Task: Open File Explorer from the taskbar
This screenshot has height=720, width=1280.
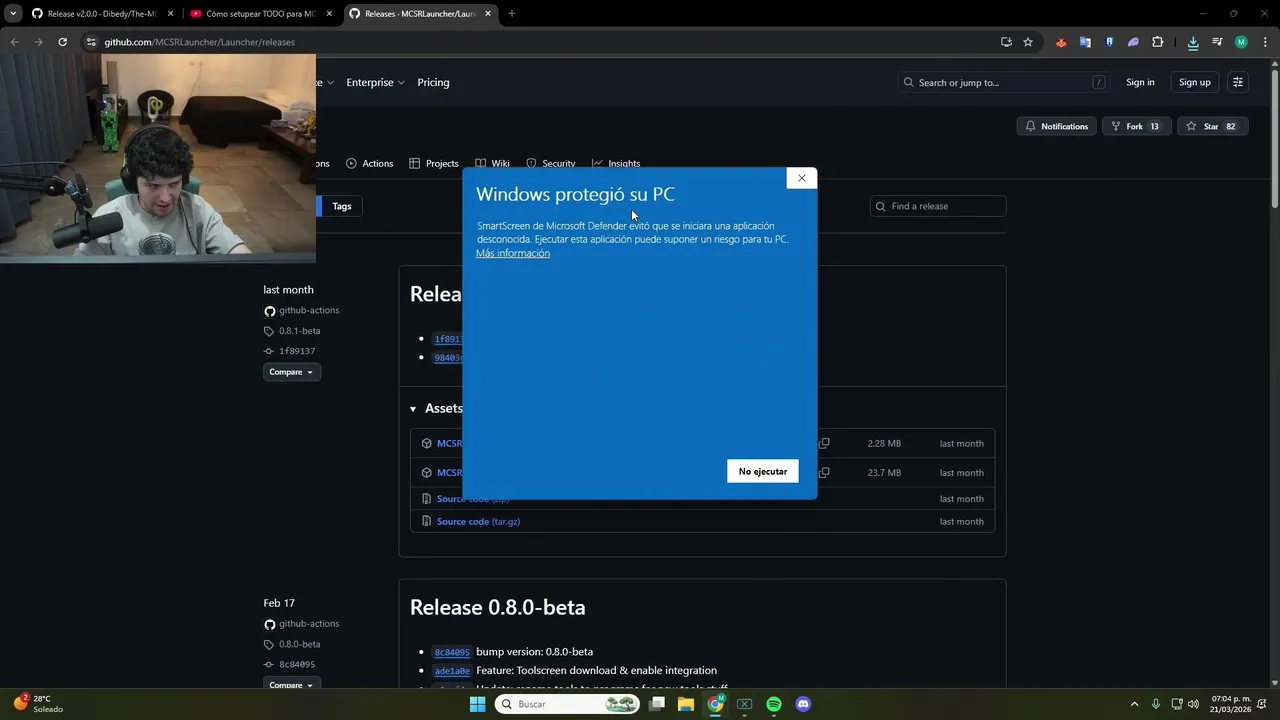Action: click(x=685, y=704)
